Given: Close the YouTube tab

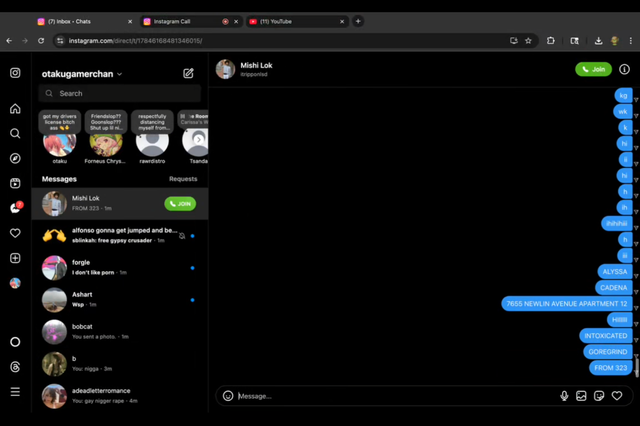Looking at the screenshot, I should point(342,22).
